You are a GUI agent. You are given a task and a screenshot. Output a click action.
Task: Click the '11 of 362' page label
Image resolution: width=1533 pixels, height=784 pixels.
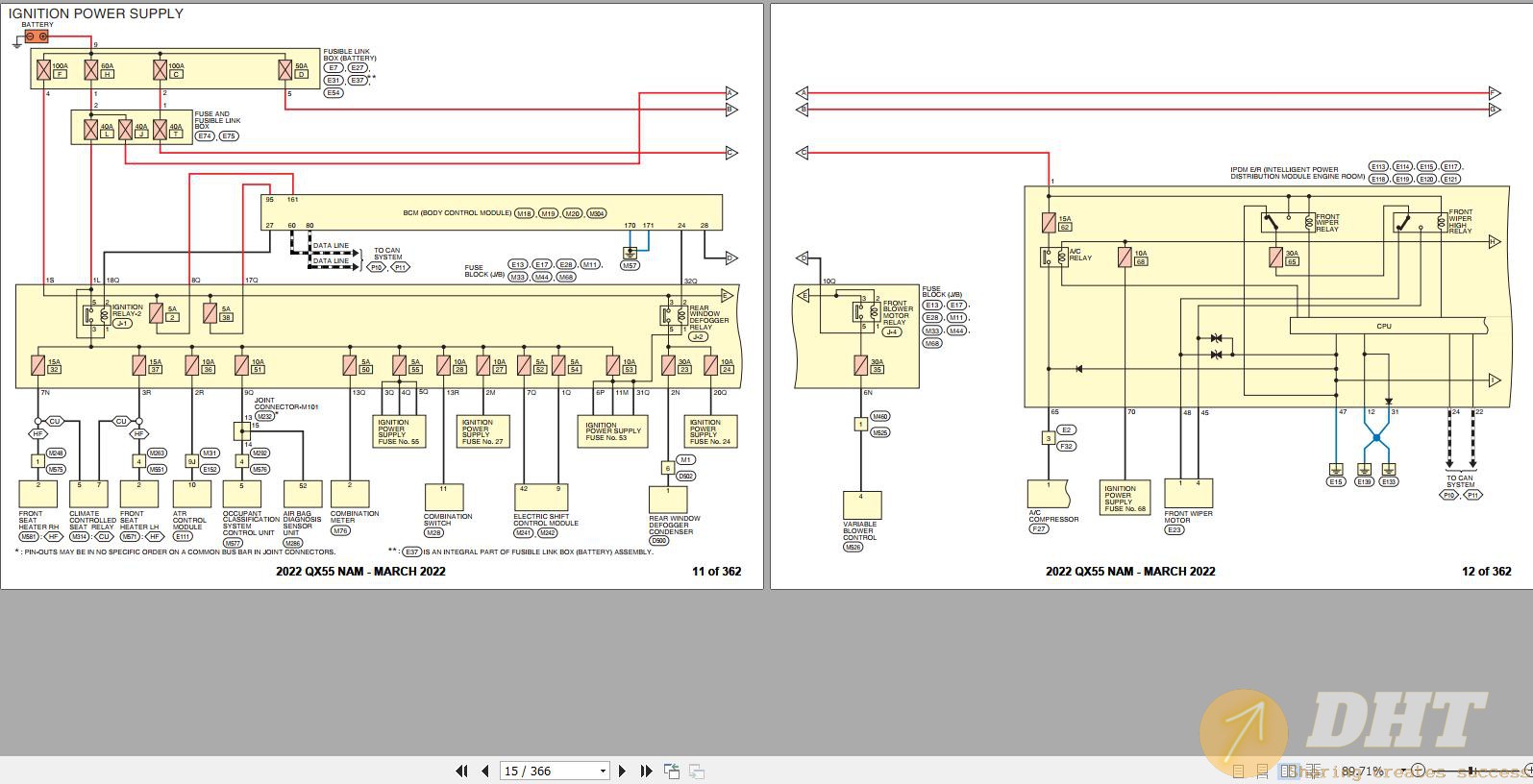click(x=717, y=571)
